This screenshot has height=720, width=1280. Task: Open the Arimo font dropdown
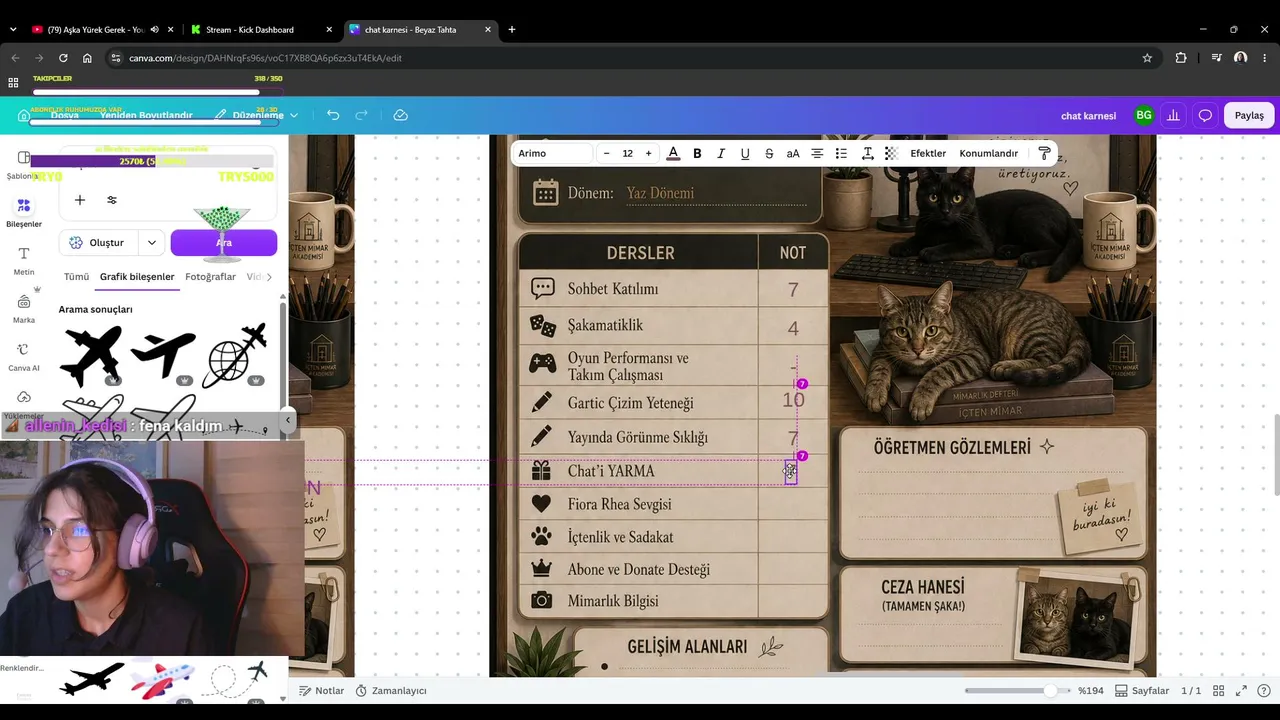pos(554,153)
